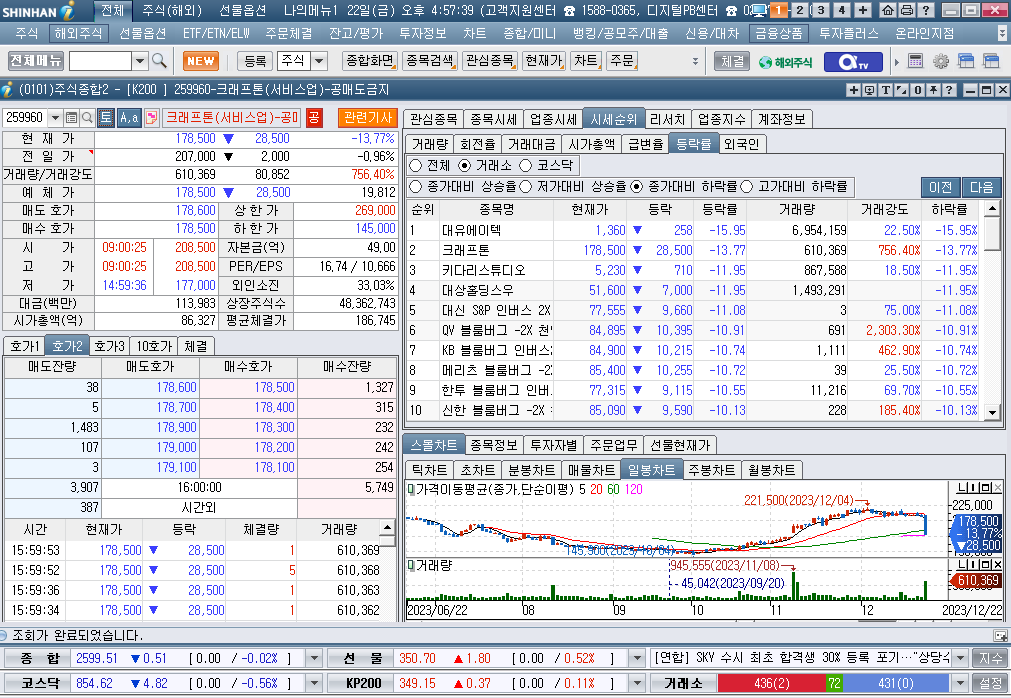The width and height of the screenshot is (1011, 698).
Task: Switch to the 거래량 ranking tab
Action: pyautogui.click(x=430, y=144)
